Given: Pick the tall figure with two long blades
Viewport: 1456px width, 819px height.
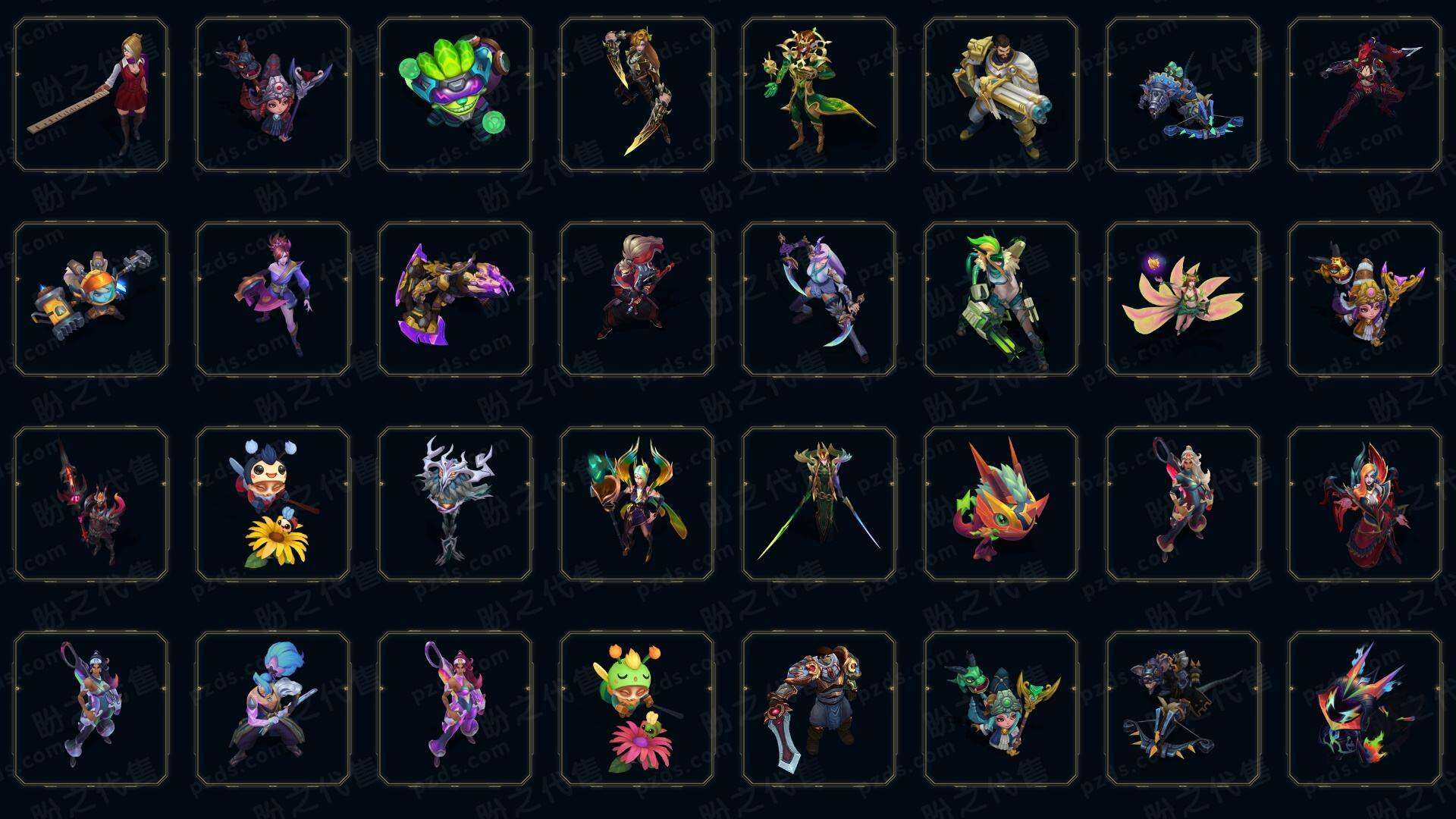Looking at the screenshot, I should [x=819, y=504].
